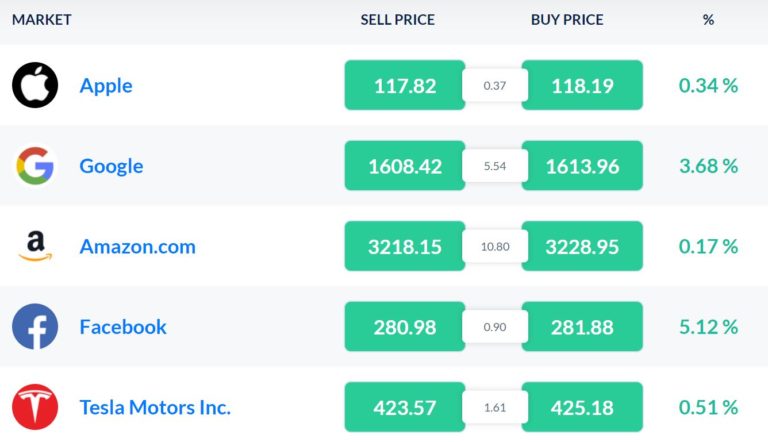Sell Amazon.com at 3218.15
The image size is (768, 442).
(405, 246)
